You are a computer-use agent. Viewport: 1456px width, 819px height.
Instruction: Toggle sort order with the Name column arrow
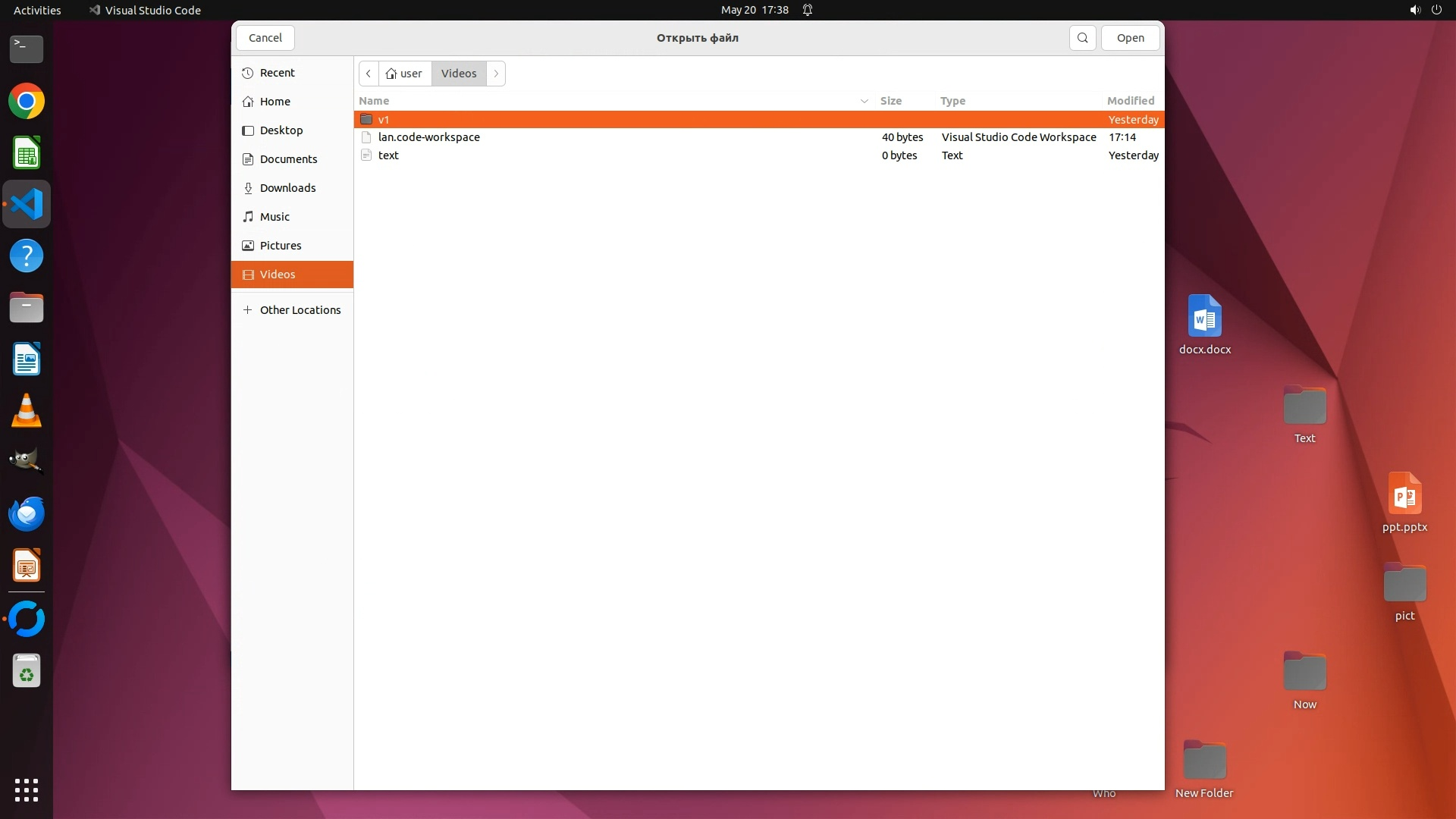click(x=864, y=101)
